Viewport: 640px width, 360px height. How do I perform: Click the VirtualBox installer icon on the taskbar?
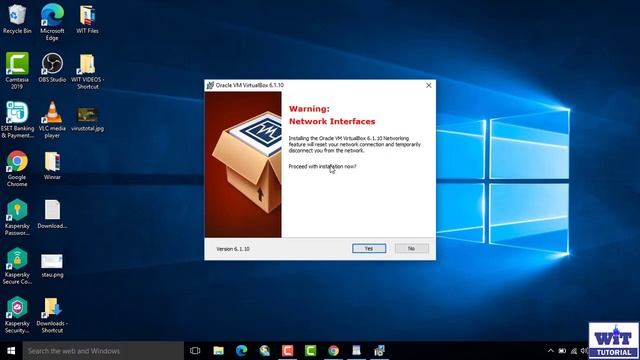379,351
